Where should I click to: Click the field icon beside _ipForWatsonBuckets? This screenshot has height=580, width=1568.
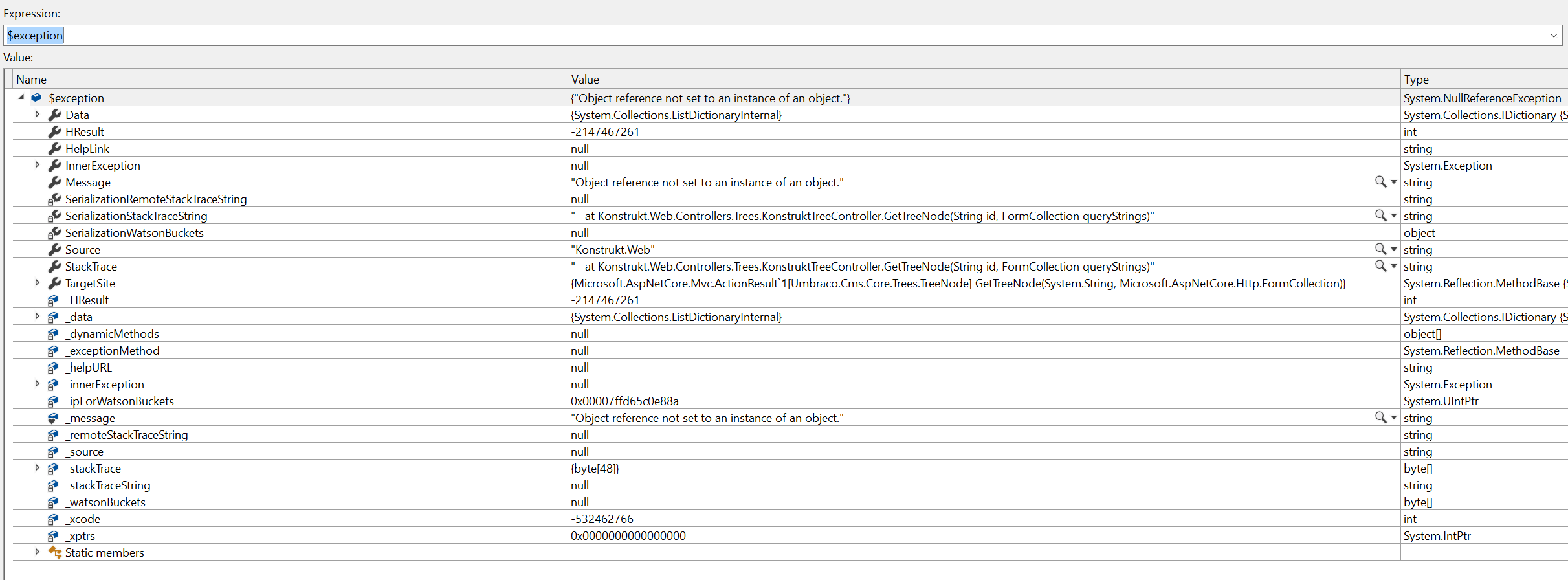pyautogui.click(x=54, y=401)
